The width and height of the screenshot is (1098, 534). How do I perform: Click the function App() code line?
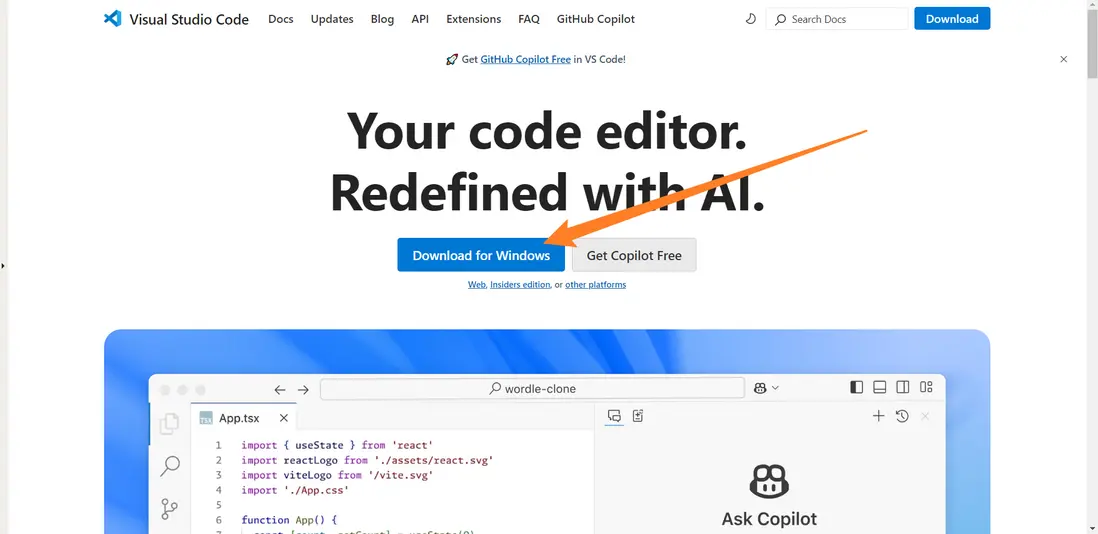[x=289, y=520]
